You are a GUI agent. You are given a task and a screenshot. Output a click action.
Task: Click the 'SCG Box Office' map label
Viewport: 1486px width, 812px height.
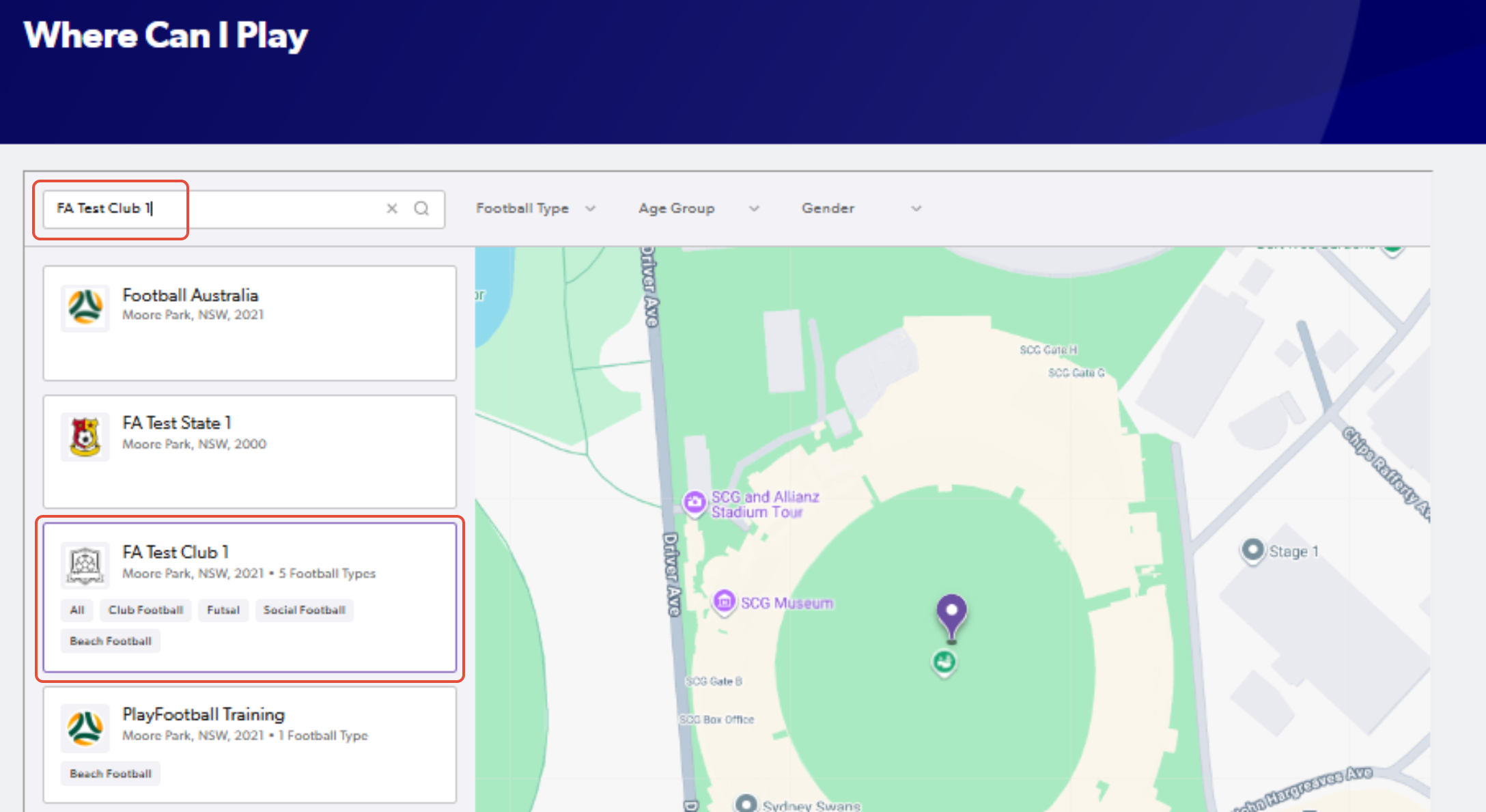point(717,719)
